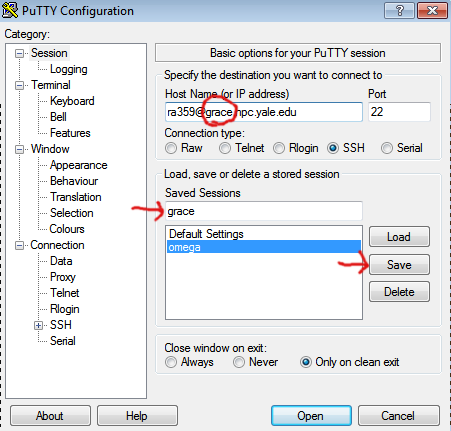Collapse the Terminal tree node
The width and height of the screenshot is (451, 431).
(x=20, y=85)
